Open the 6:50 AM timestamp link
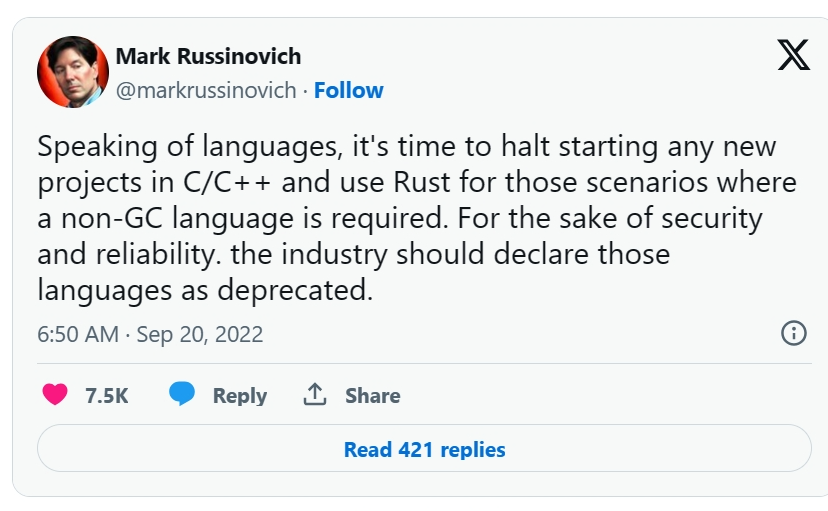 click(x=78, y=334)
